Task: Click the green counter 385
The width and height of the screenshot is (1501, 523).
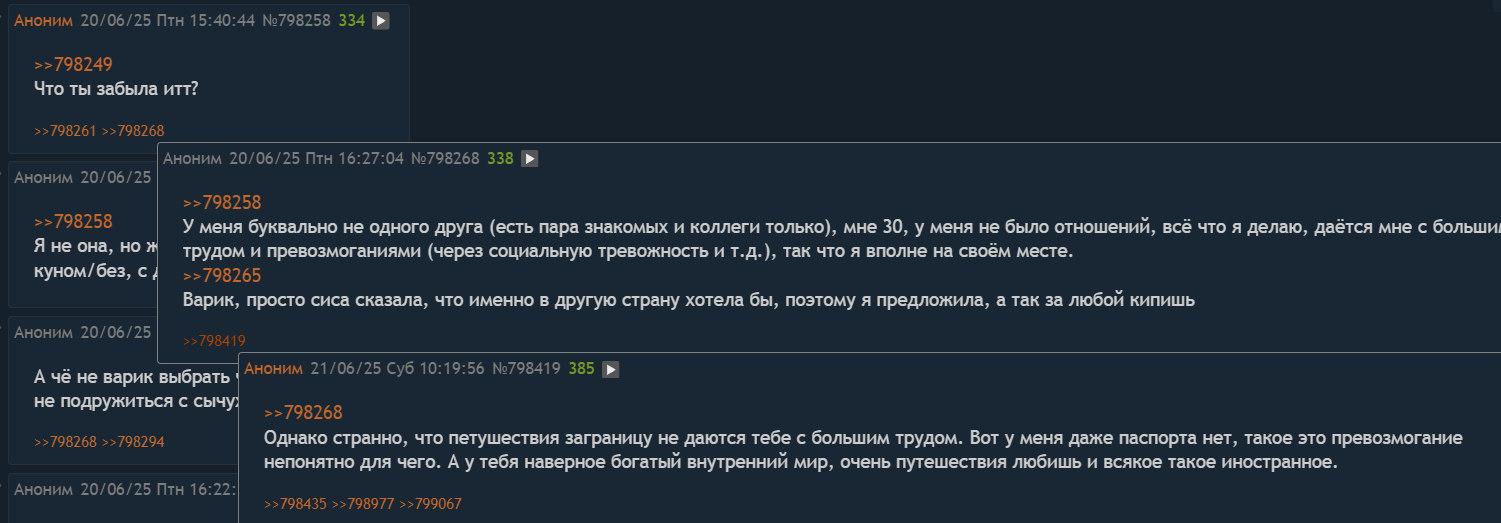Action: pos(582,369)
